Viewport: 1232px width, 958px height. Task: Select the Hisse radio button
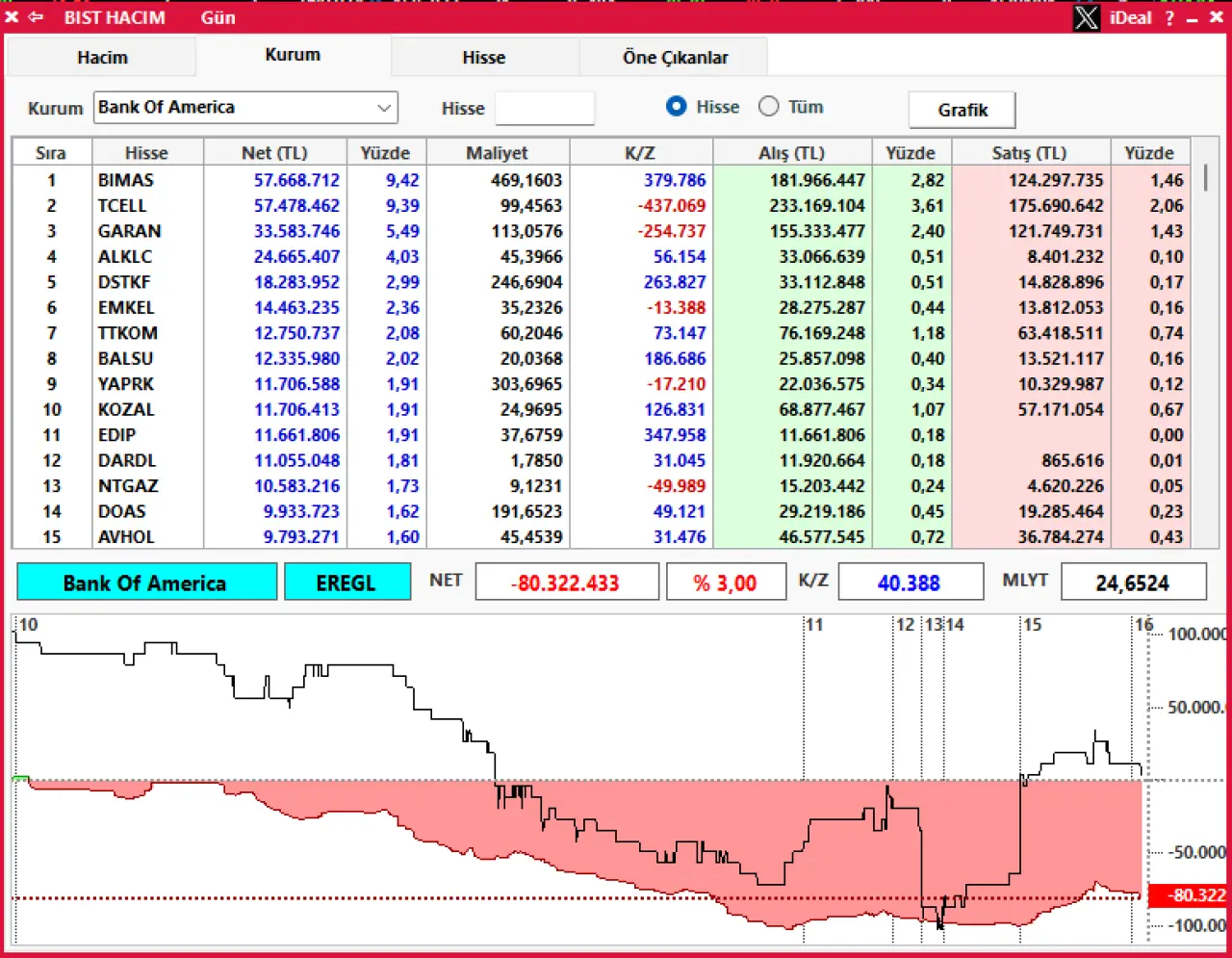click(x=677, y=107)
